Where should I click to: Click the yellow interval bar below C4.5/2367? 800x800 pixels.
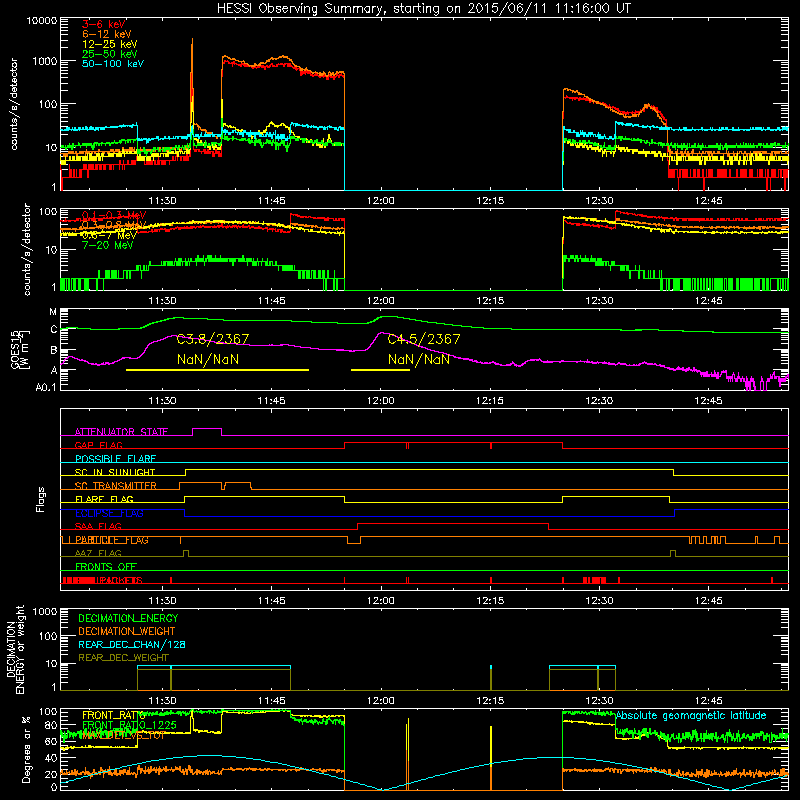(380, 370)
